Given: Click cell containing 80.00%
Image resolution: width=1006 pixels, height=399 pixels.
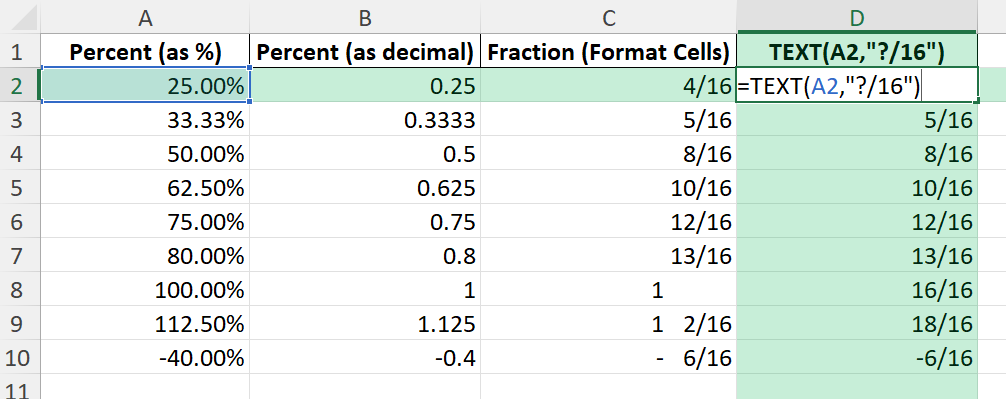Looking at the screenshot, I should pos(145,255).
